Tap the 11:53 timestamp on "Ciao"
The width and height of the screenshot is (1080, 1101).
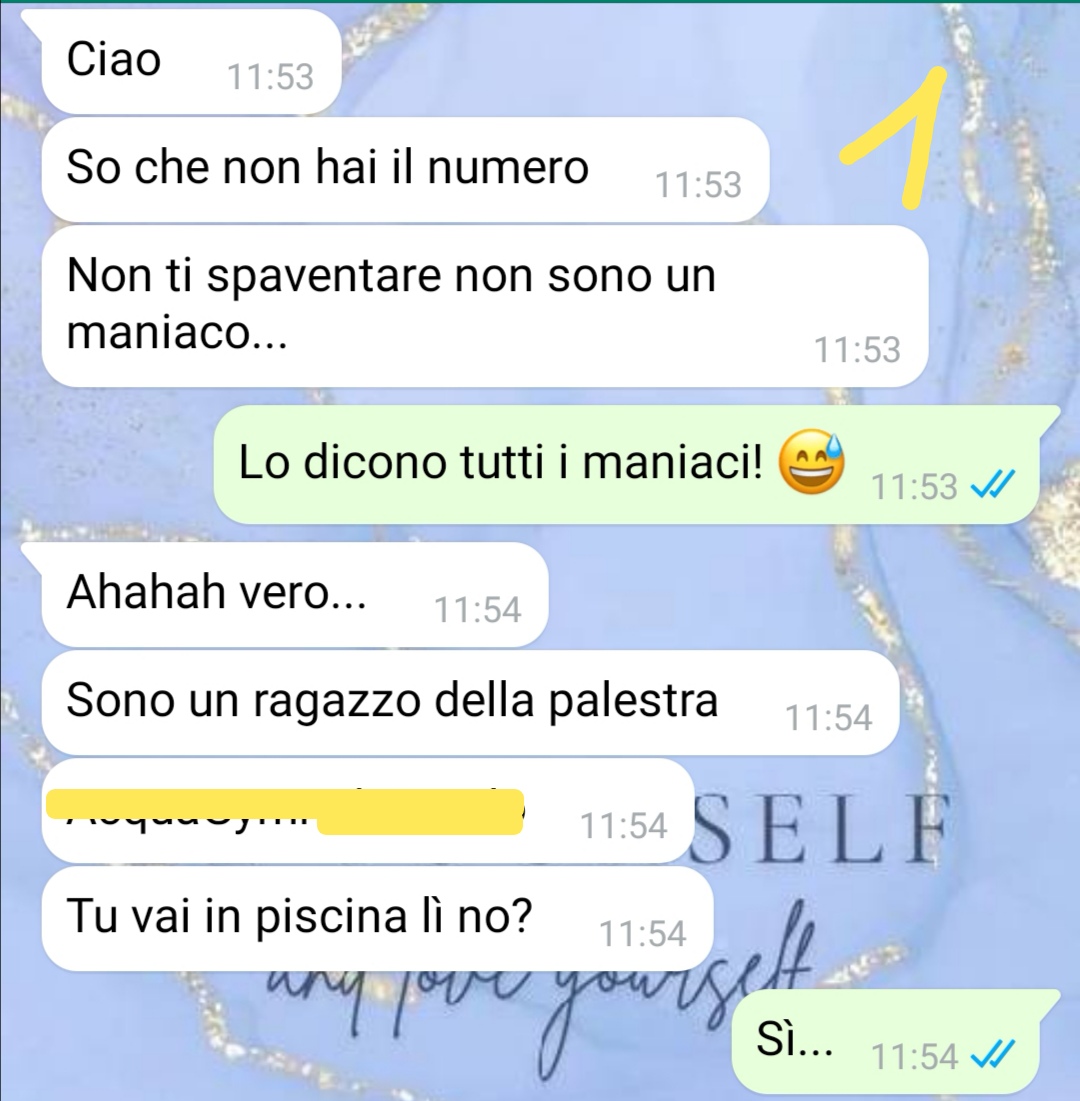coord(270,77)
